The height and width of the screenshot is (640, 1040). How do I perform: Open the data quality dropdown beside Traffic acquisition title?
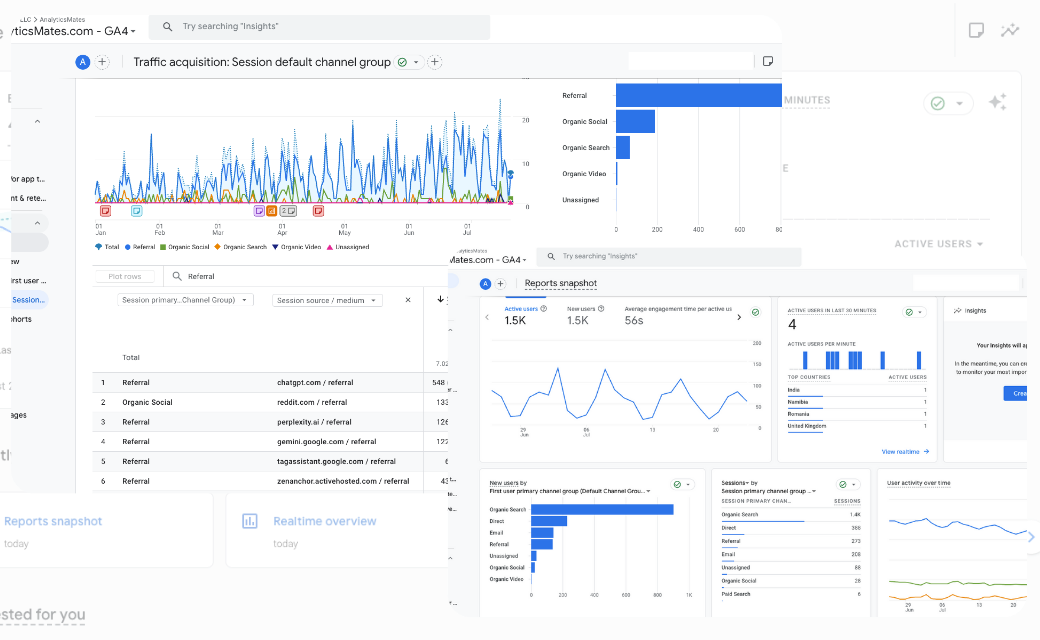410,62
